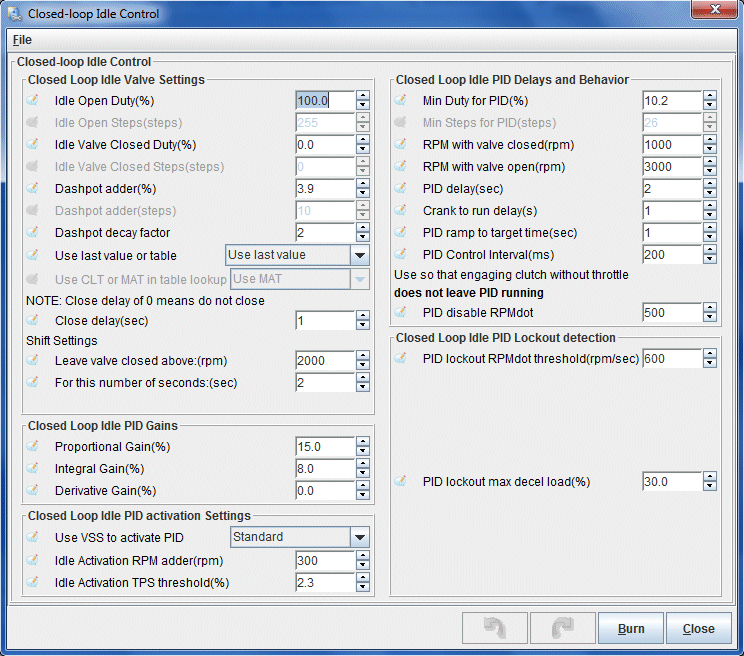Click the info icon beside Dashpot adder(%)

click(x=32, y=188)
